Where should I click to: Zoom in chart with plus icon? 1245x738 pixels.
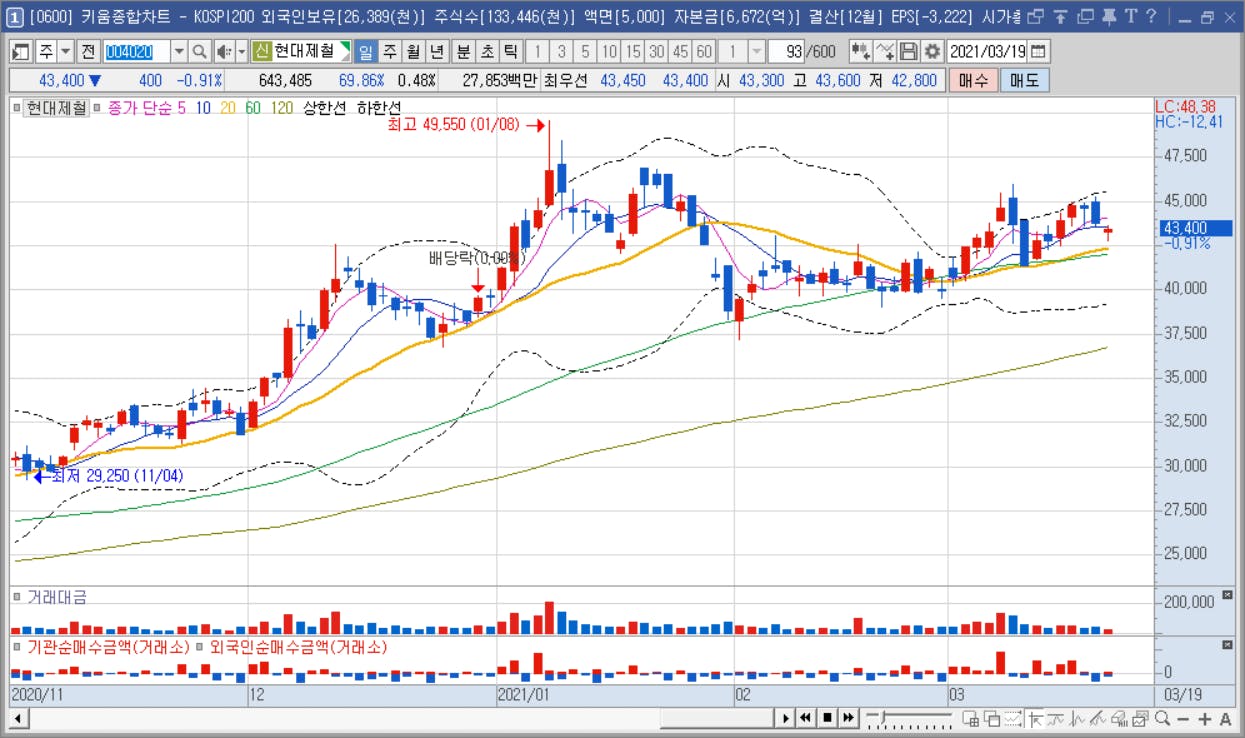1205,718
